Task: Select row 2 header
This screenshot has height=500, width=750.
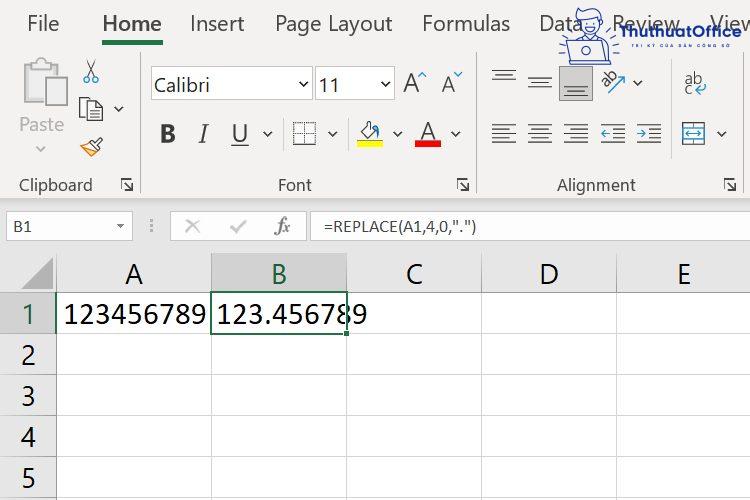Action: (28, 355)
